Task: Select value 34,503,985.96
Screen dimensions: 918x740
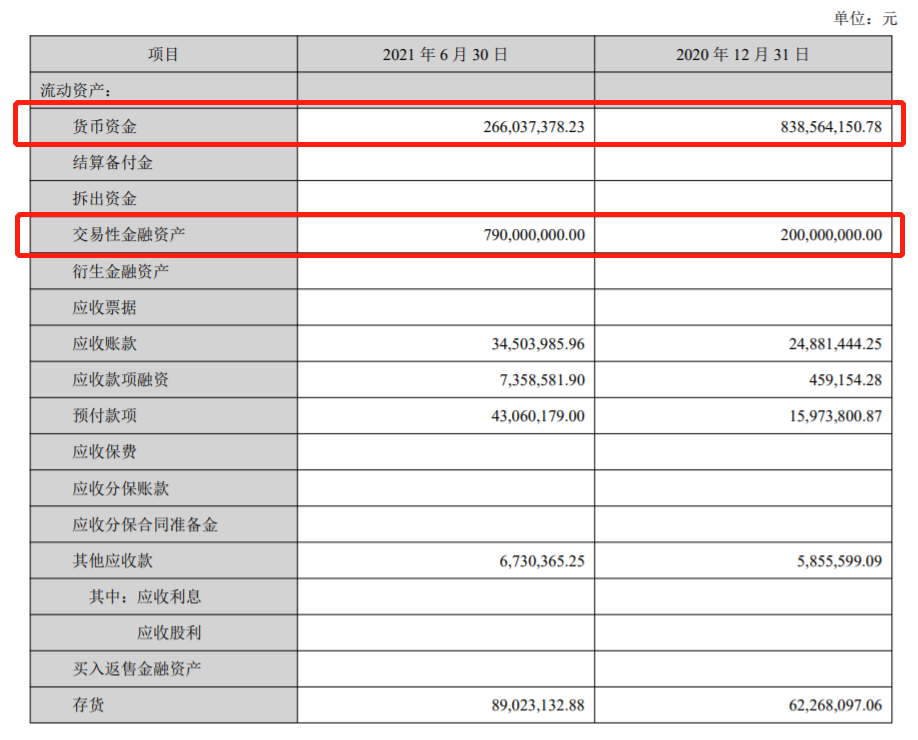Action: tap(538, 344)
